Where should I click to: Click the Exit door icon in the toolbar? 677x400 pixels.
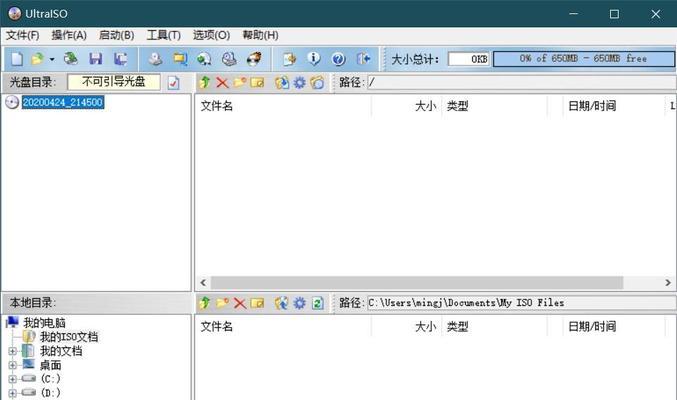pyautogui.click(x=363, y=59)
